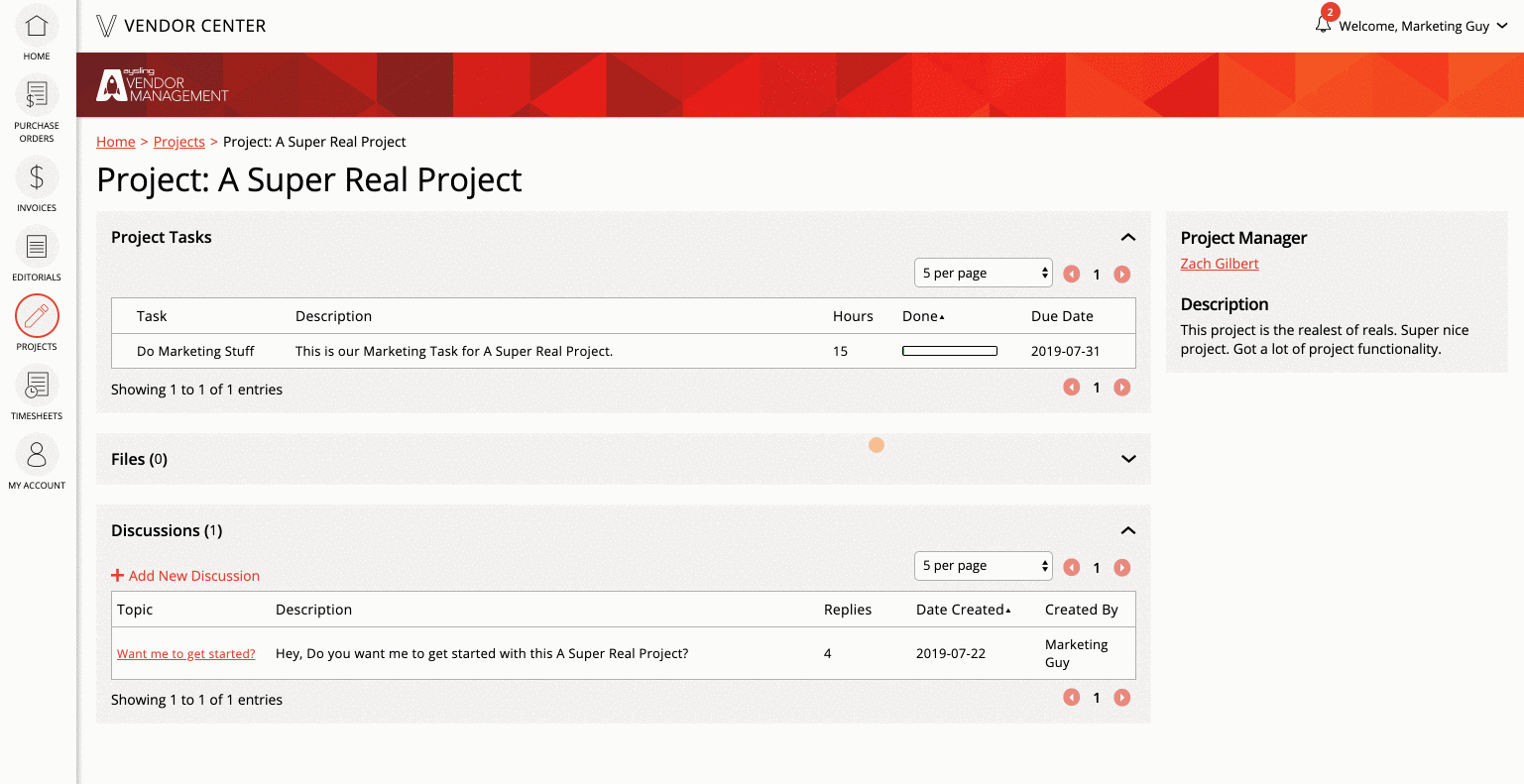Click the Hours column header
This screenshot has width=1524, height=784.
853,316
